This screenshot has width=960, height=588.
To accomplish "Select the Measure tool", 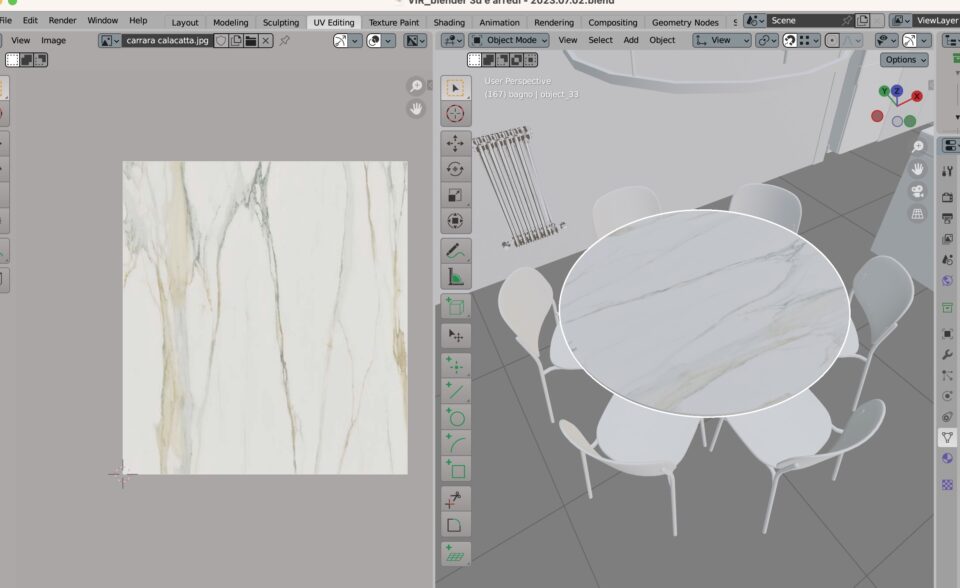I will point(455,276).
